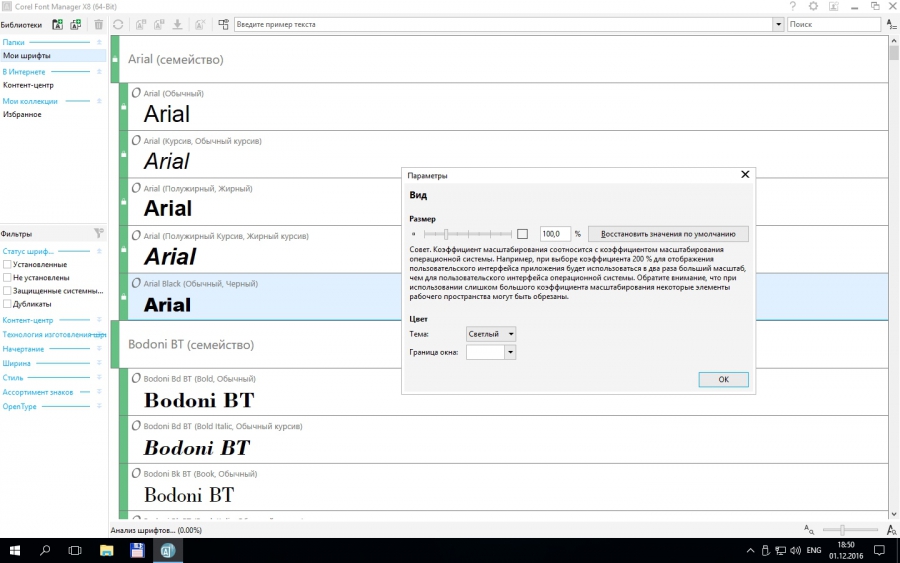Click the refresh icon in the toolbar
900x563 pixels.
119,24
